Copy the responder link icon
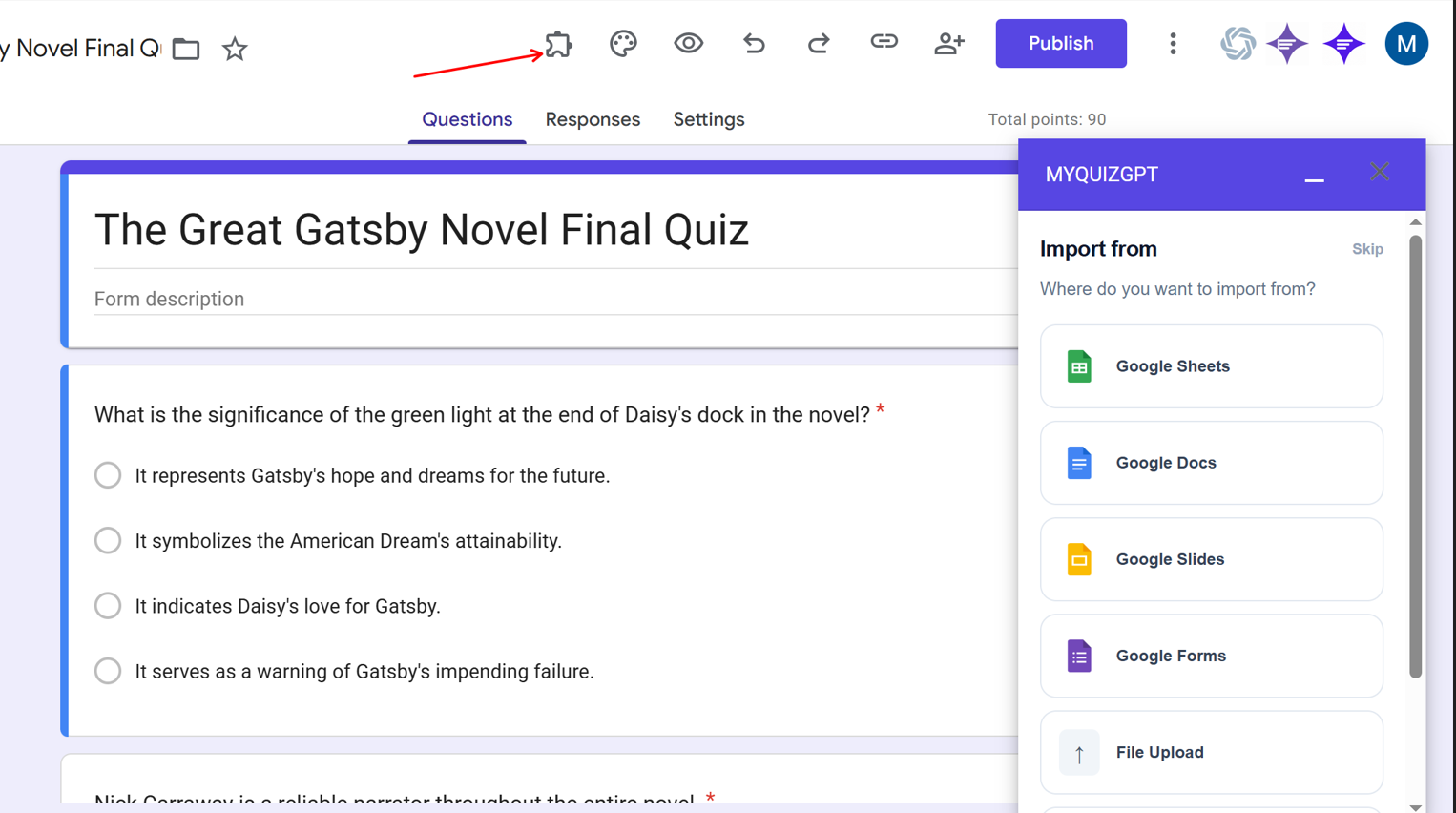1456x813 pixels. [x=884, y=42]
